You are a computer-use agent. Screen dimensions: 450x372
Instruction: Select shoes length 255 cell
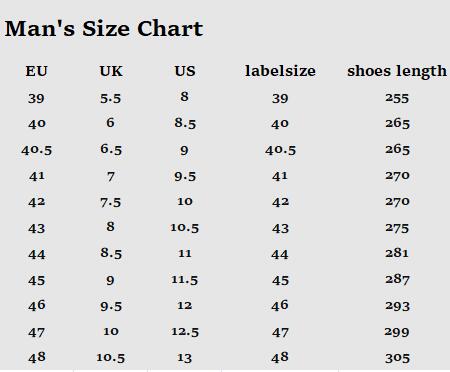397,98
